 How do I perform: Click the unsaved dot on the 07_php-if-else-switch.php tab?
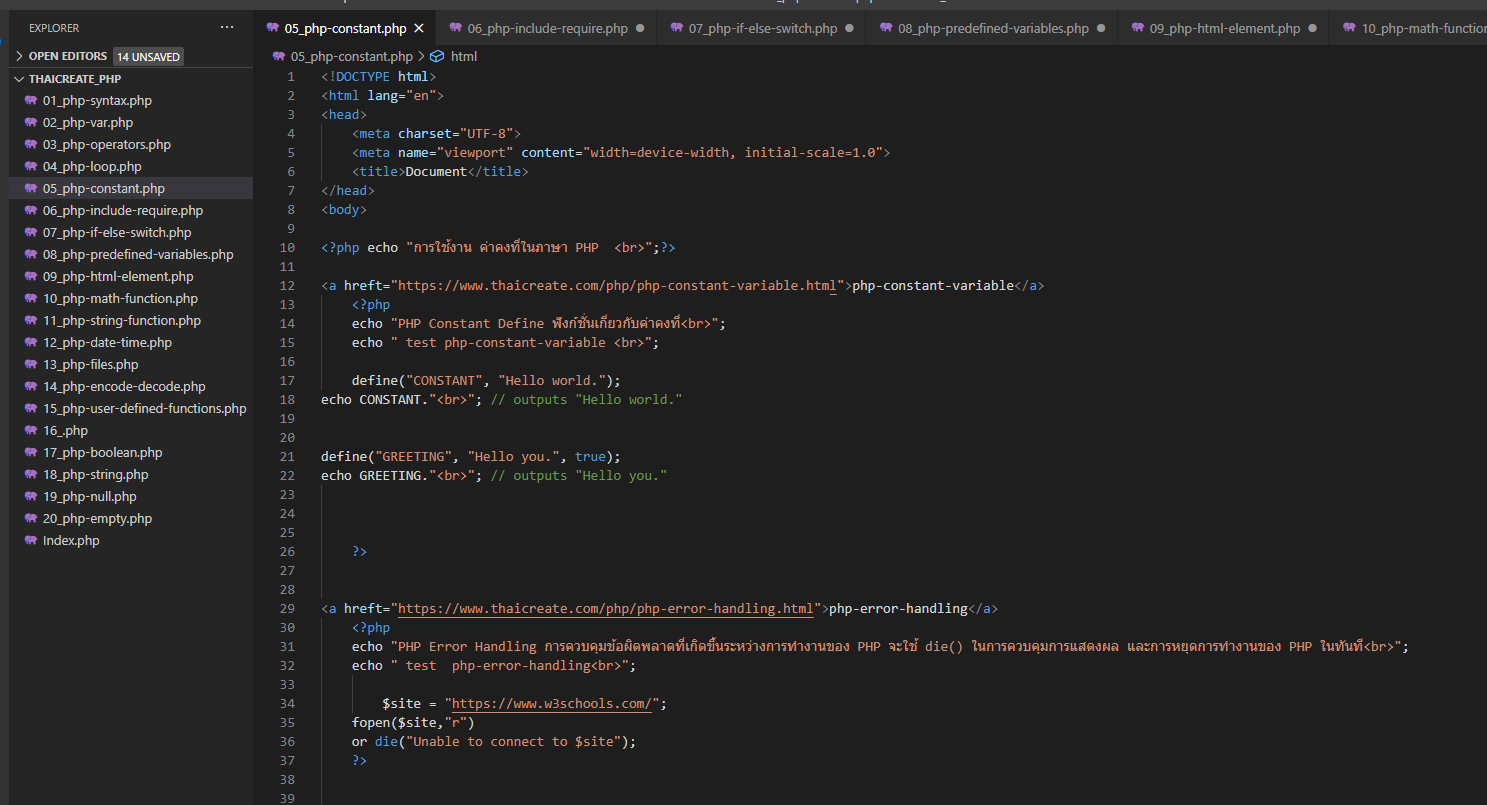pyautogui.click(x=849, y=28)
